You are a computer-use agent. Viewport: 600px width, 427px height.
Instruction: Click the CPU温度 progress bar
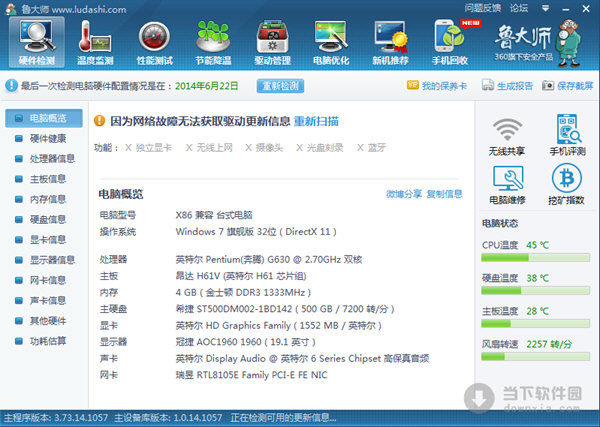[x=535, y=258]
